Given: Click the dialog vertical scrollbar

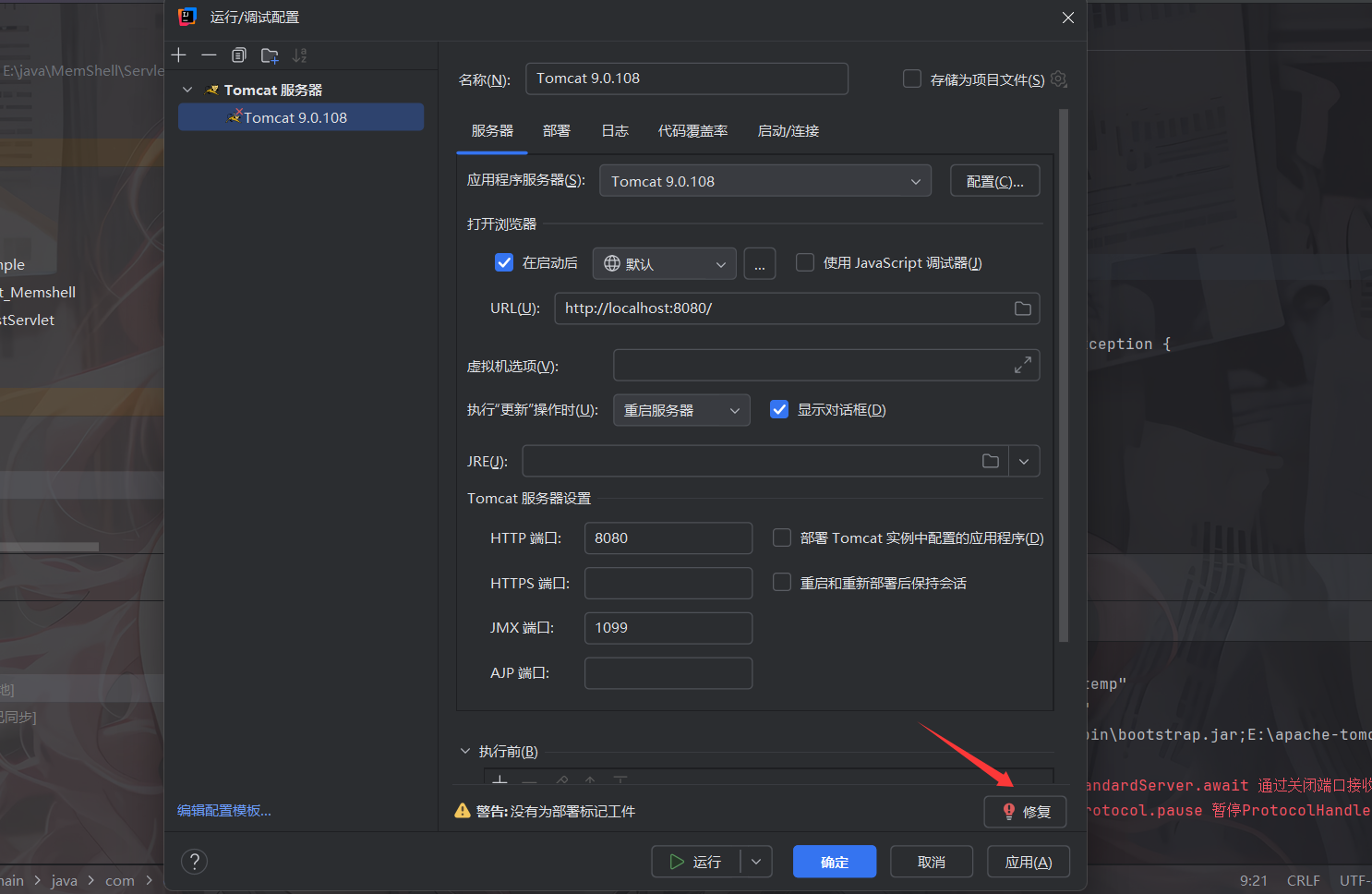Looking at the screenshot, I should [x=1064, y=369].
